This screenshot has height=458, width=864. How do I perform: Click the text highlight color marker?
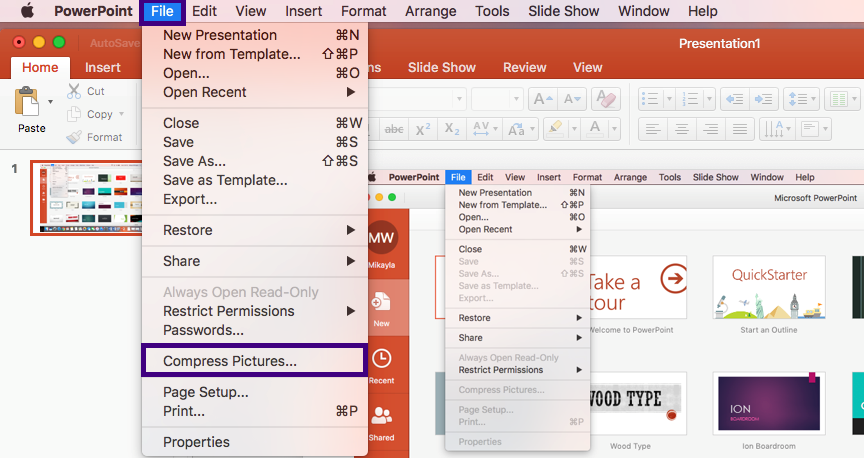coord(555,129)
